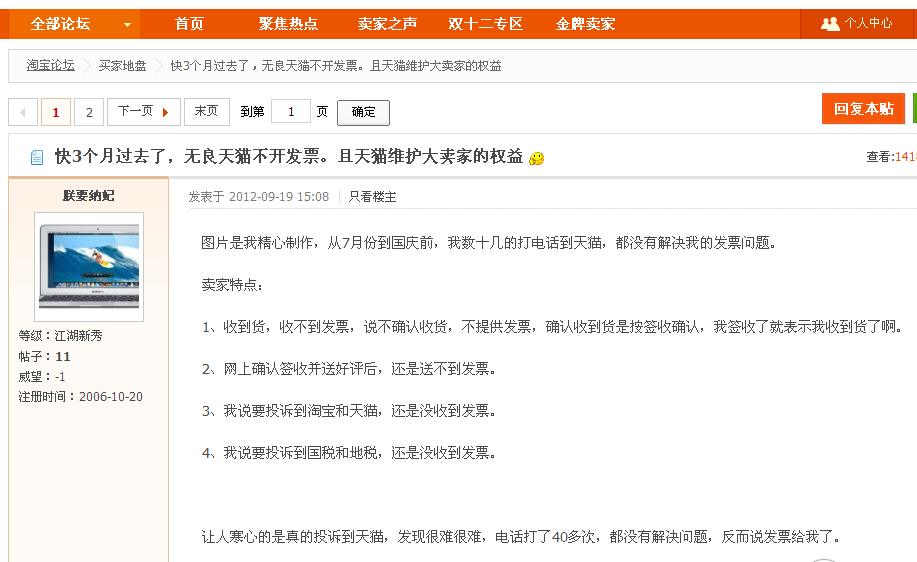This screenshot has height=562, width=917.
Task: Click the line 2、网上确认签收并送好评后
Action: (x=349, y=369)
